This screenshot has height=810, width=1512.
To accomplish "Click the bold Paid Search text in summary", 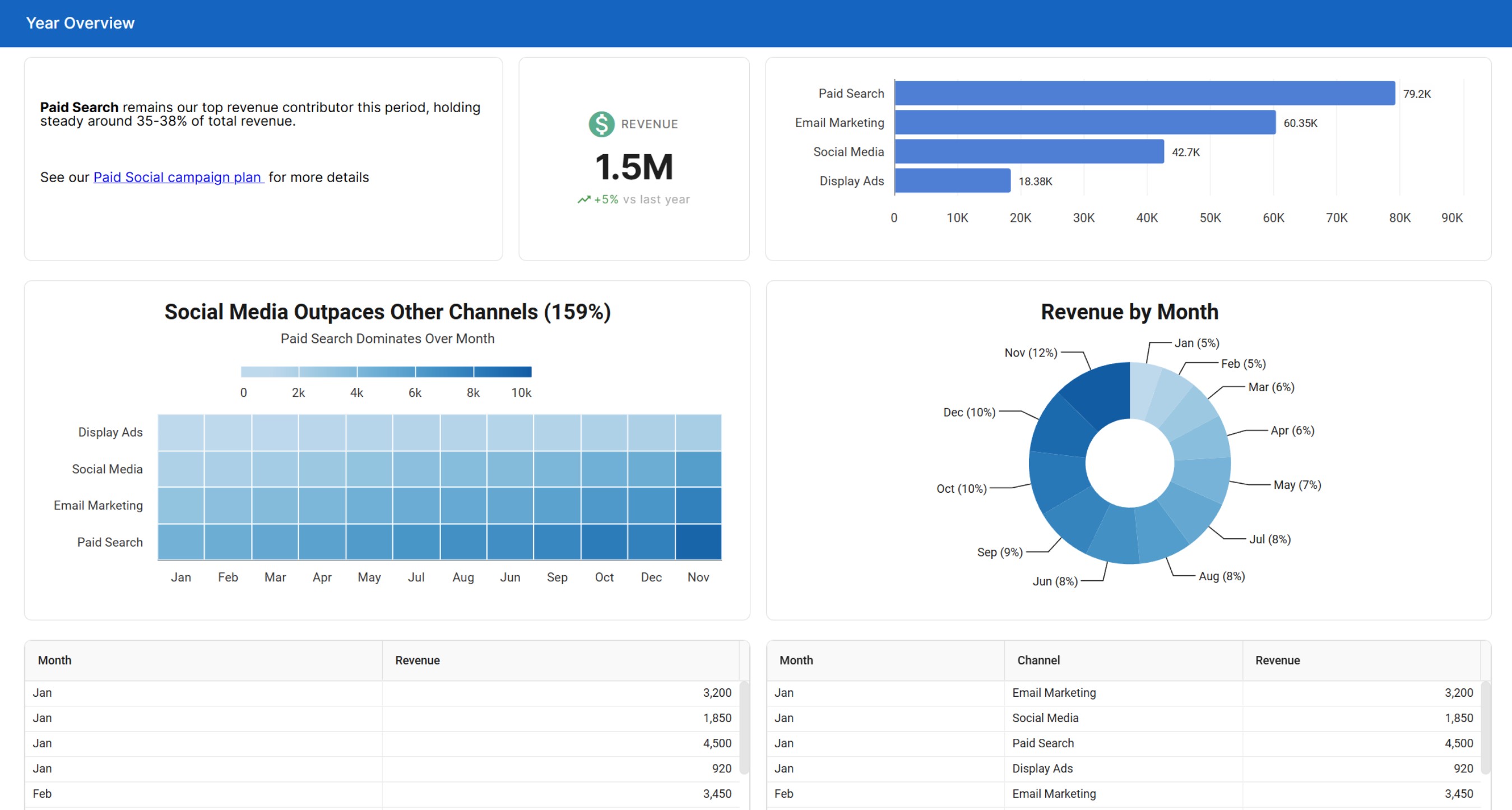I will click(79, 108).
